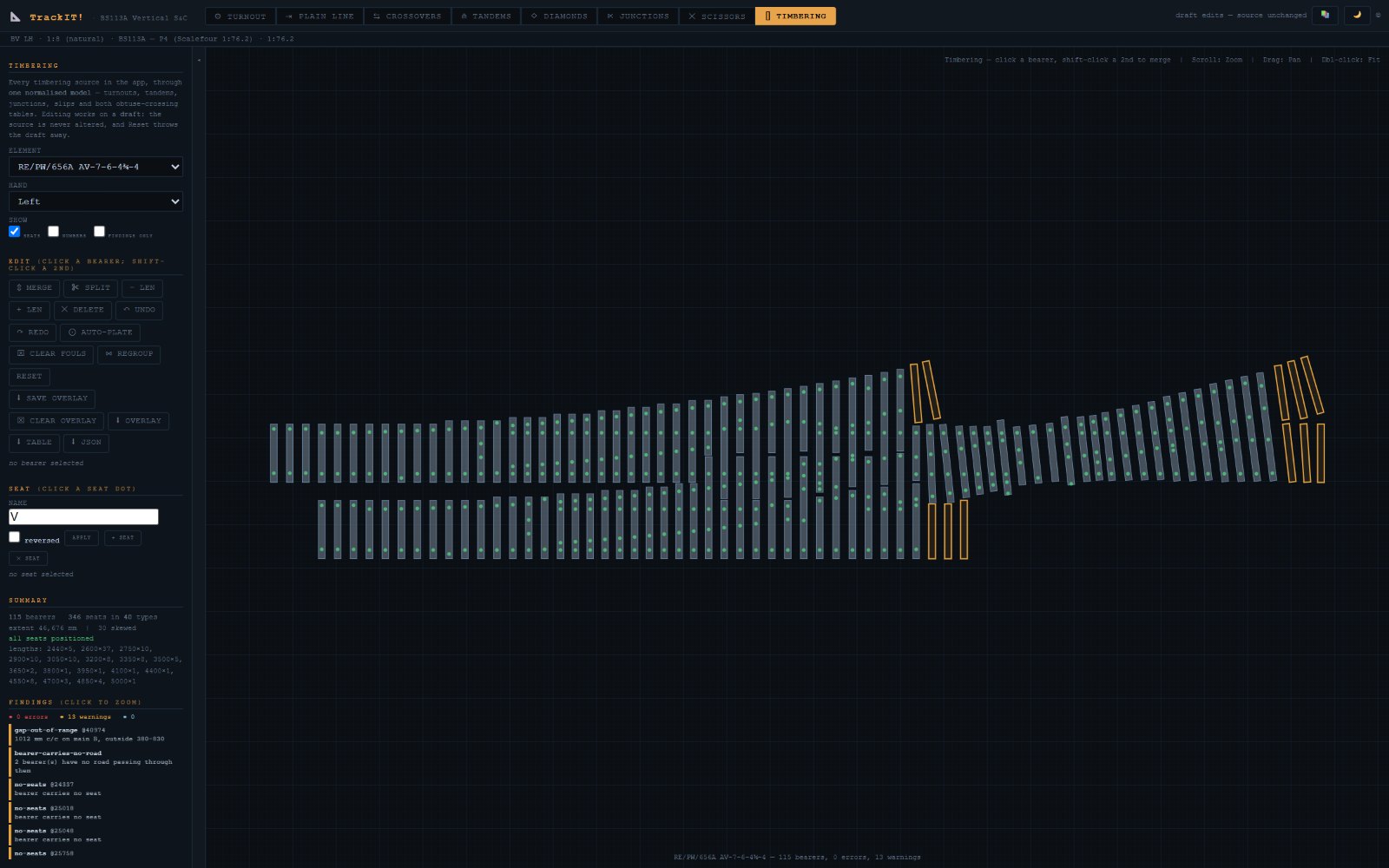
Task: Open the Scissors tab
Action: (717, 16)
